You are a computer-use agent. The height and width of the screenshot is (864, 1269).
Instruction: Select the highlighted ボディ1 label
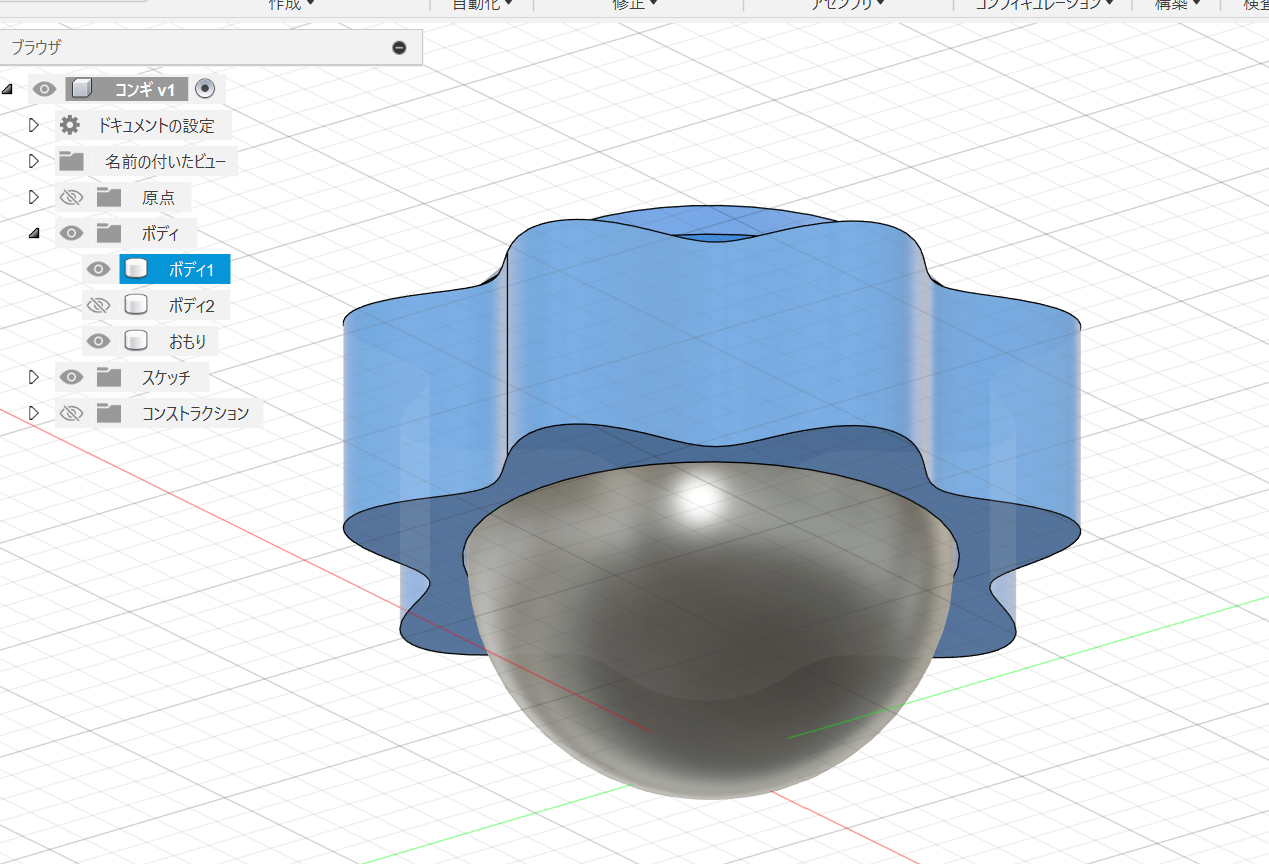pos(191,270)
